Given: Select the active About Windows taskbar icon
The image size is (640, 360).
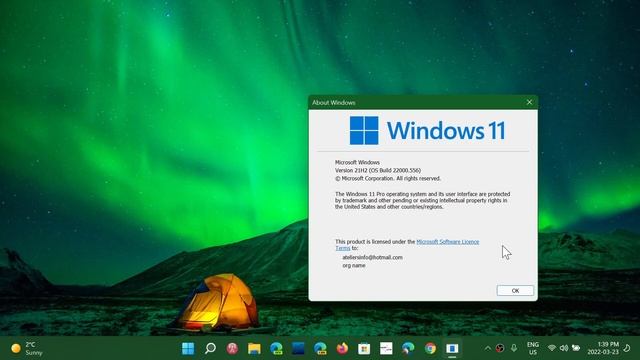Looking at the screenshot, I should 452,349.
